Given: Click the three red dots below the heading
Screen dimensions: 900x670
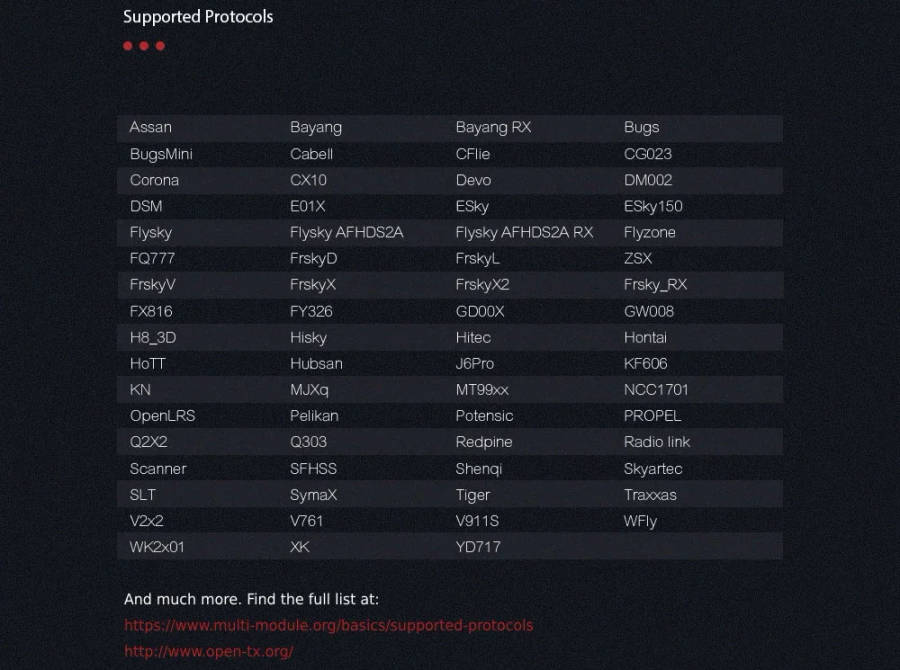Looking at the screenshot, I should tap(144, 46).
